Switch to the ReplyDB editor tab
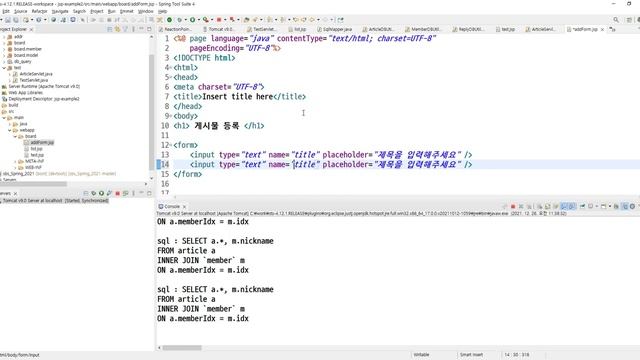Screen dimensions: 640x360 (469, 29)
